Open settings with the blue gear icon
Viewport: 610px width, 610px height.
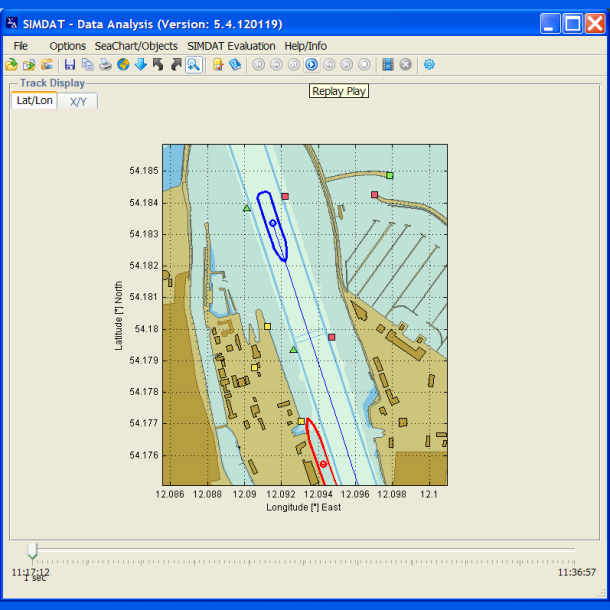click(x=429, y=65)
